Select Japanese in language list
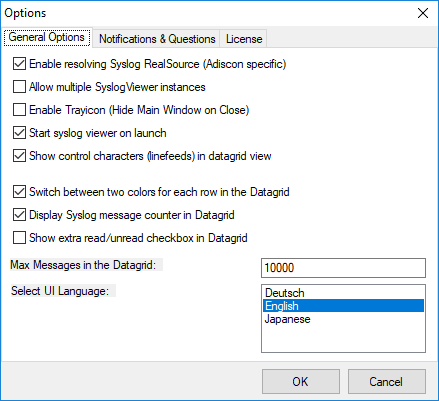Screen dimensions: 439x401 pos(343,319)
